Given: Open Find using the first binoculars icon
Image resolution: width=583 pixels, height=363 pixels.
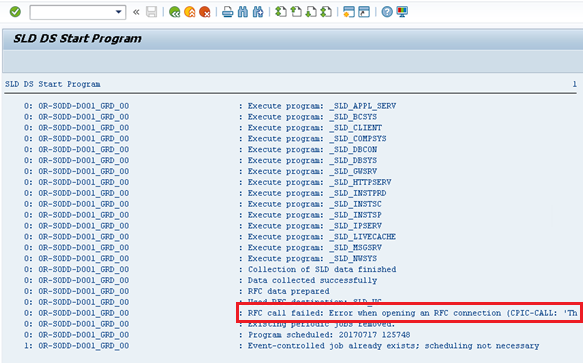Looking at the screenshot, I should click(243, 12).
